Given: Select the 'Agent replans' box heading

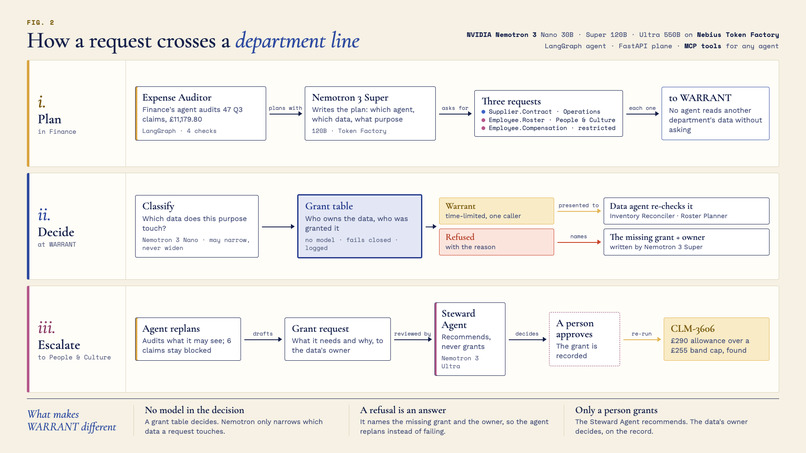Looking at the screenshot, I should (171, 329).
